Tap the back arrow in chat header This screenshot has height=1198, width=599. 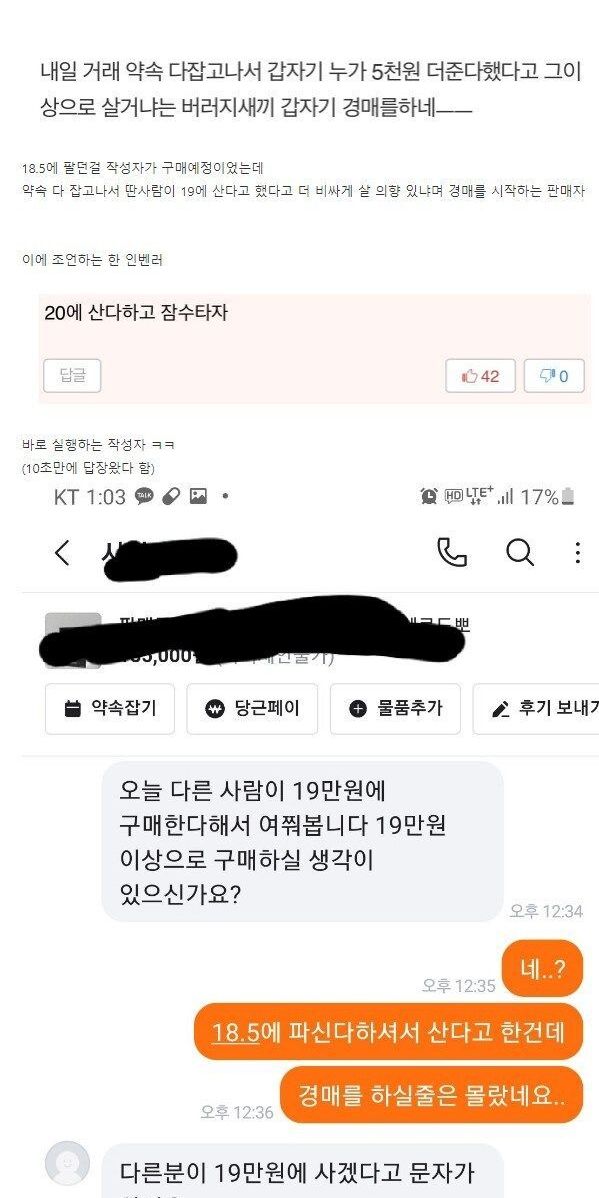pyautogui.click(x=63, y=552)
